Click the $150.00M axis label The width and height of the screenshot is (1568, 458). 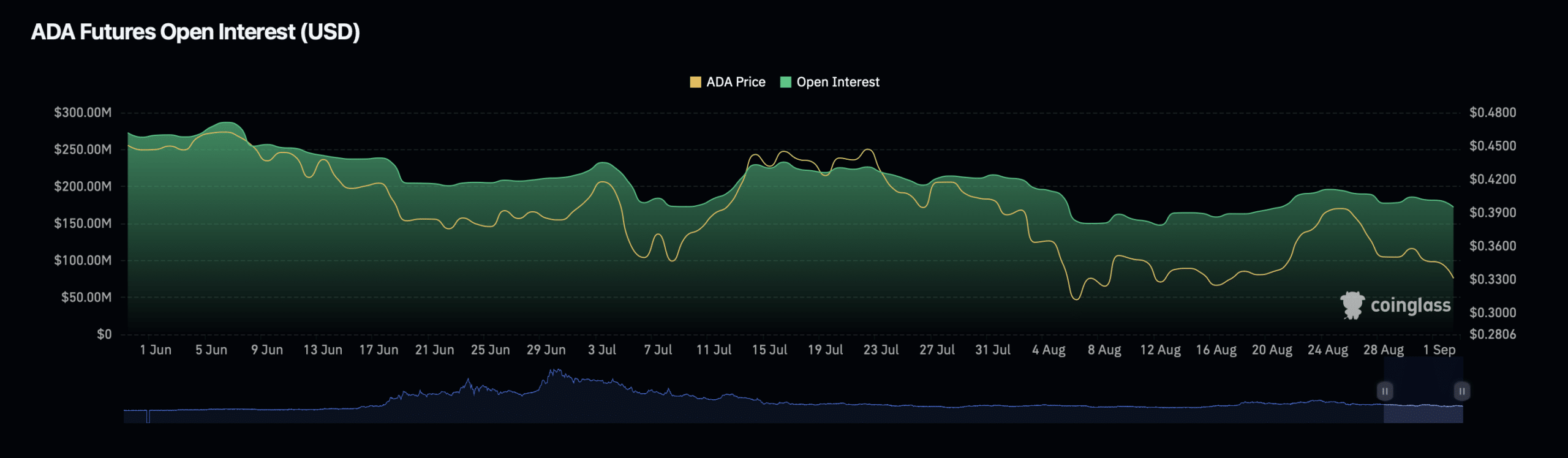83,223
